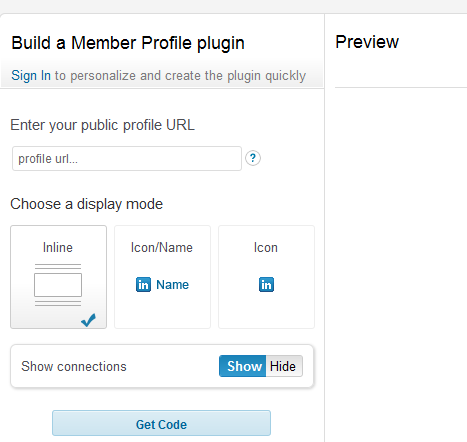The image size is (467, 442).
Task: Click the Sign In link
Action: click(x=31, y=76)
